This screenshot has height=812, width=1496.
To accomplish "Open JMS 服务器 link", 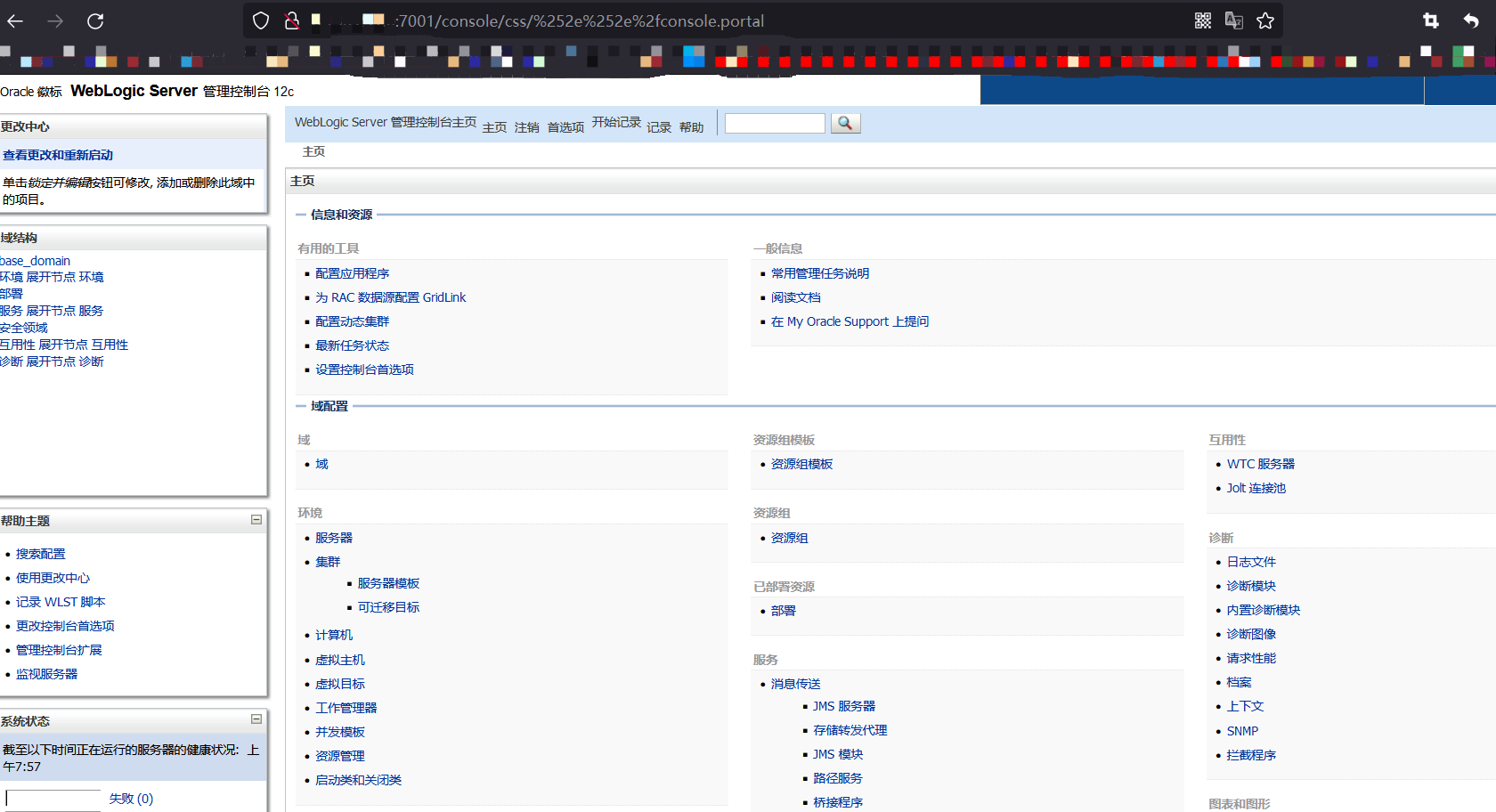I will click(x=844, y=706).
